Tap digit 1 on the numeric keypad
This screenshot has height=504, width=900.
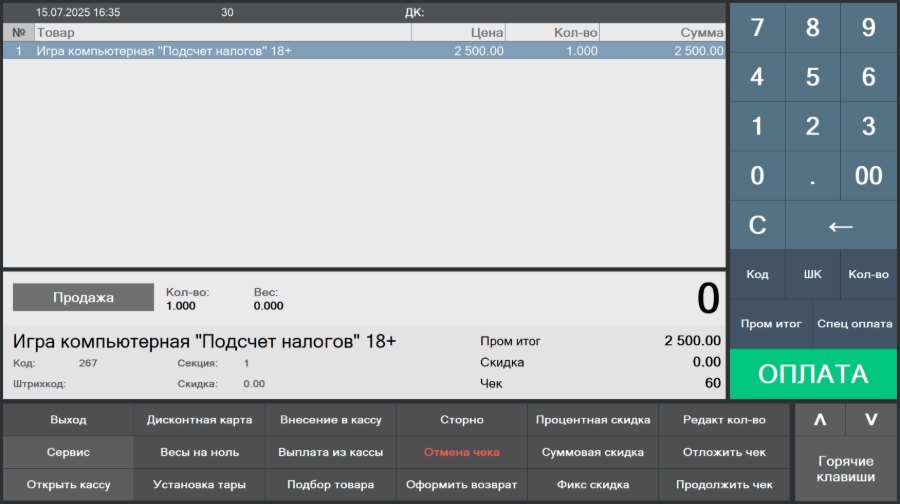coord(757,126)
